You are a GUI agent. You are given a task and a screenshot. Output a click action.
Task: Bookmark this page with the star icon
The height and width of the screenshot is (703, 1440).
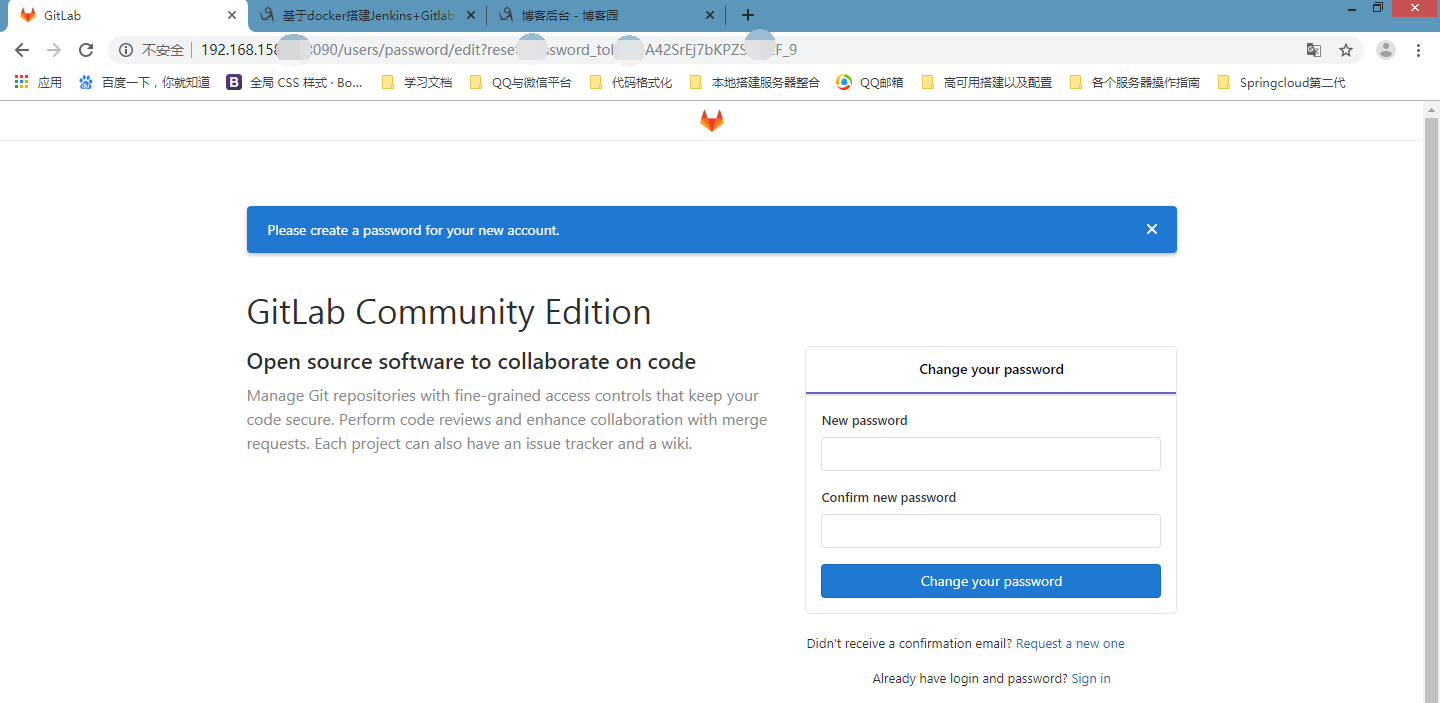tap(1346, 50)
